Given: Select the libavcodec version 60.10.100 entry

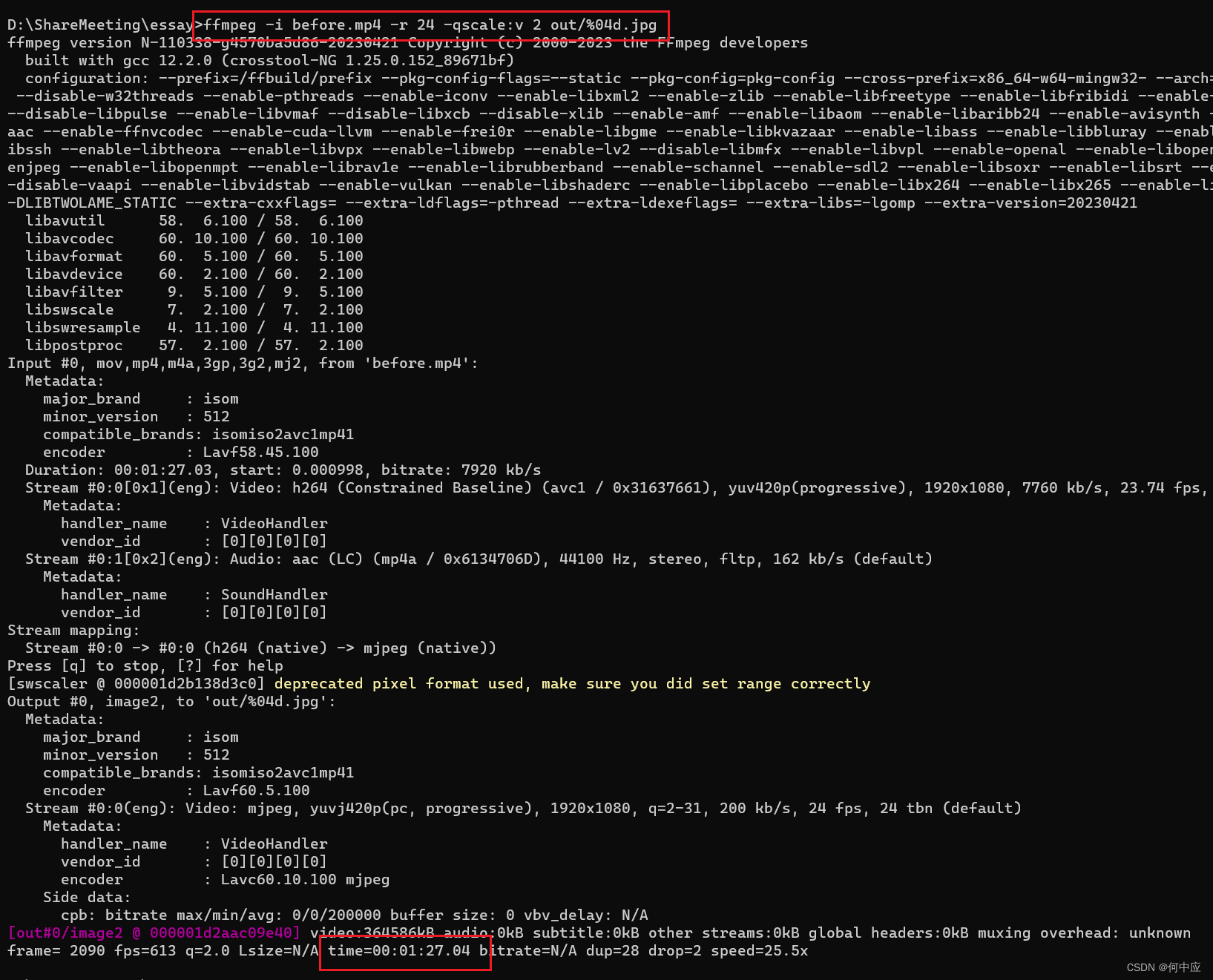Looking at the screenshot, I should (185, 238).
